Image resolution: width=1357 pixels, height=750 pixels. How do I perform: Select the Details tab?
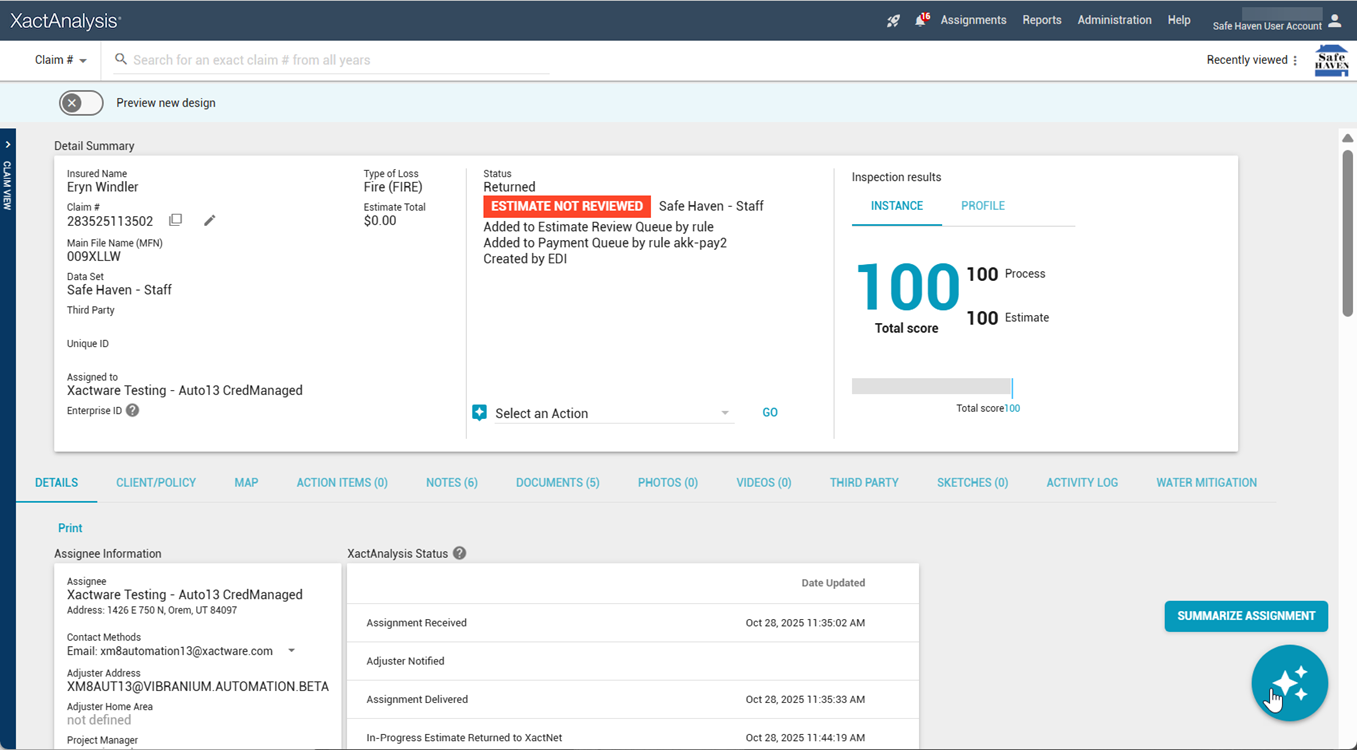coord(56,483)
